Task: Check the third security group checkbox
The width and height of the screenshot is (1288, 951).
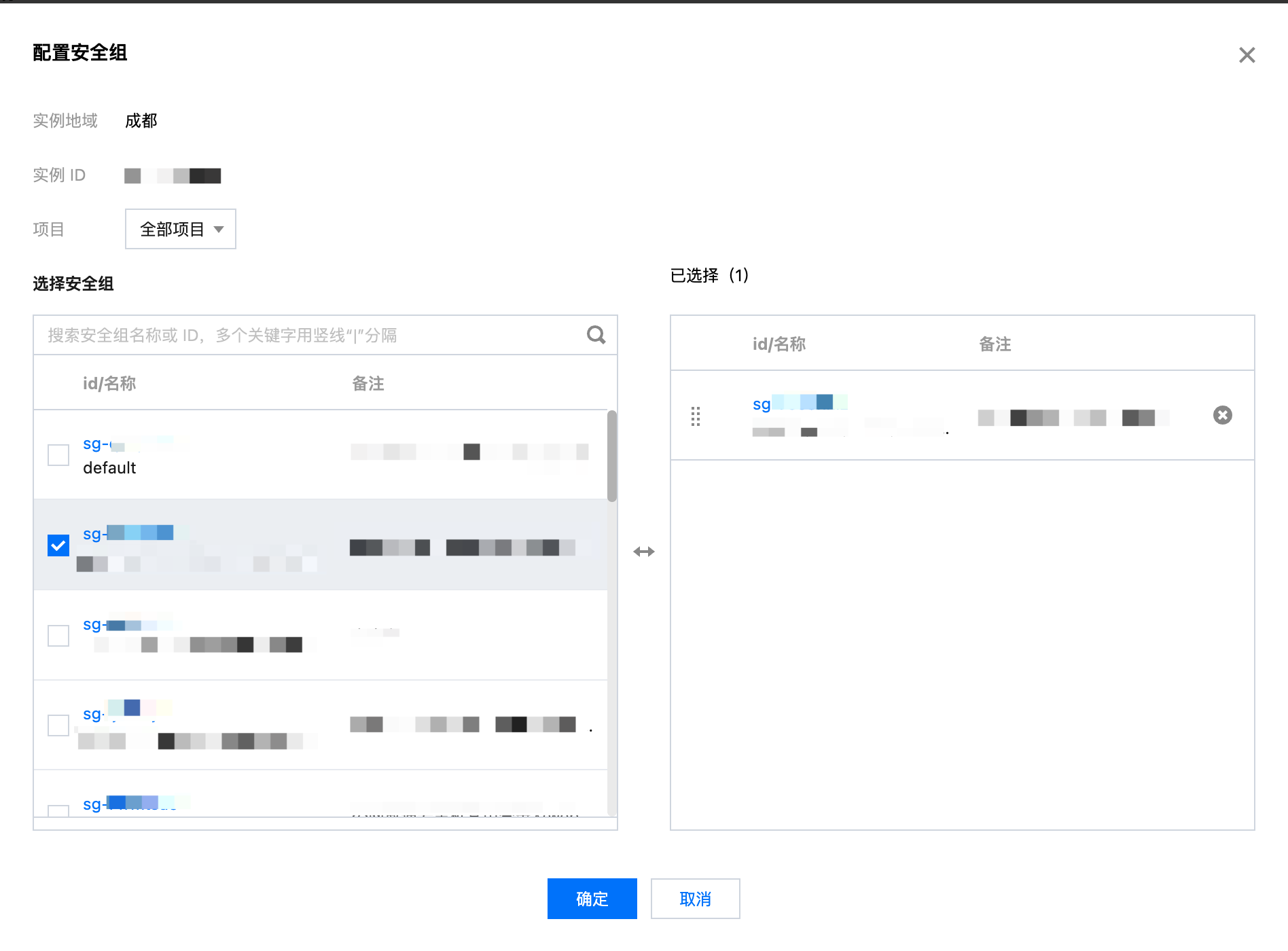Action: (58, 636)
